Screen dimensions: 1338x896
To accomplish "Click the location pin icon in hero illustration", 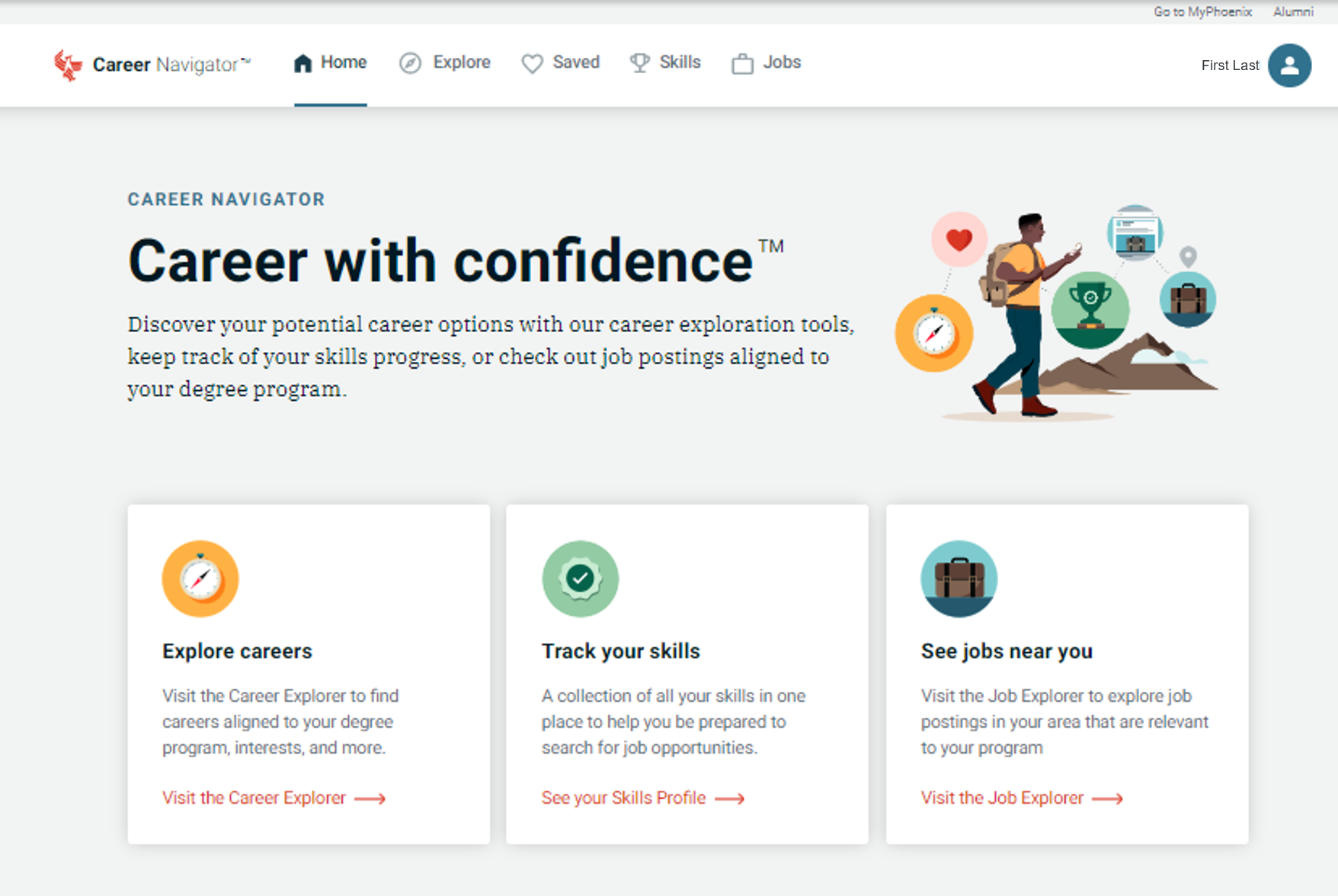I will 1188,257.
